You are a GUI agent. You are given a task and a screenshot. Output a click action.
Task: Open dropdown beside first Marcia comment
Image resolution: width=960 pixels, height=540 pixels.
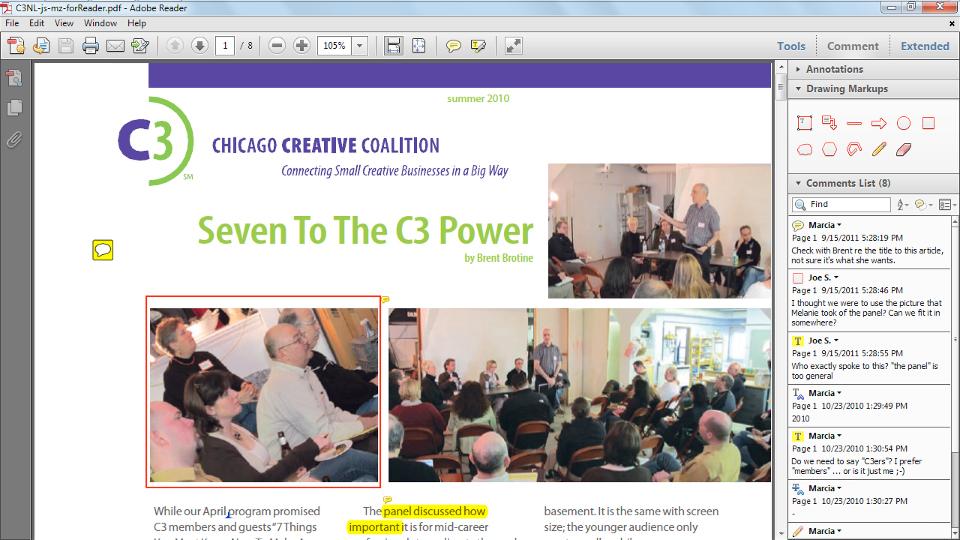pyautogui.click(x=839, y=225)
